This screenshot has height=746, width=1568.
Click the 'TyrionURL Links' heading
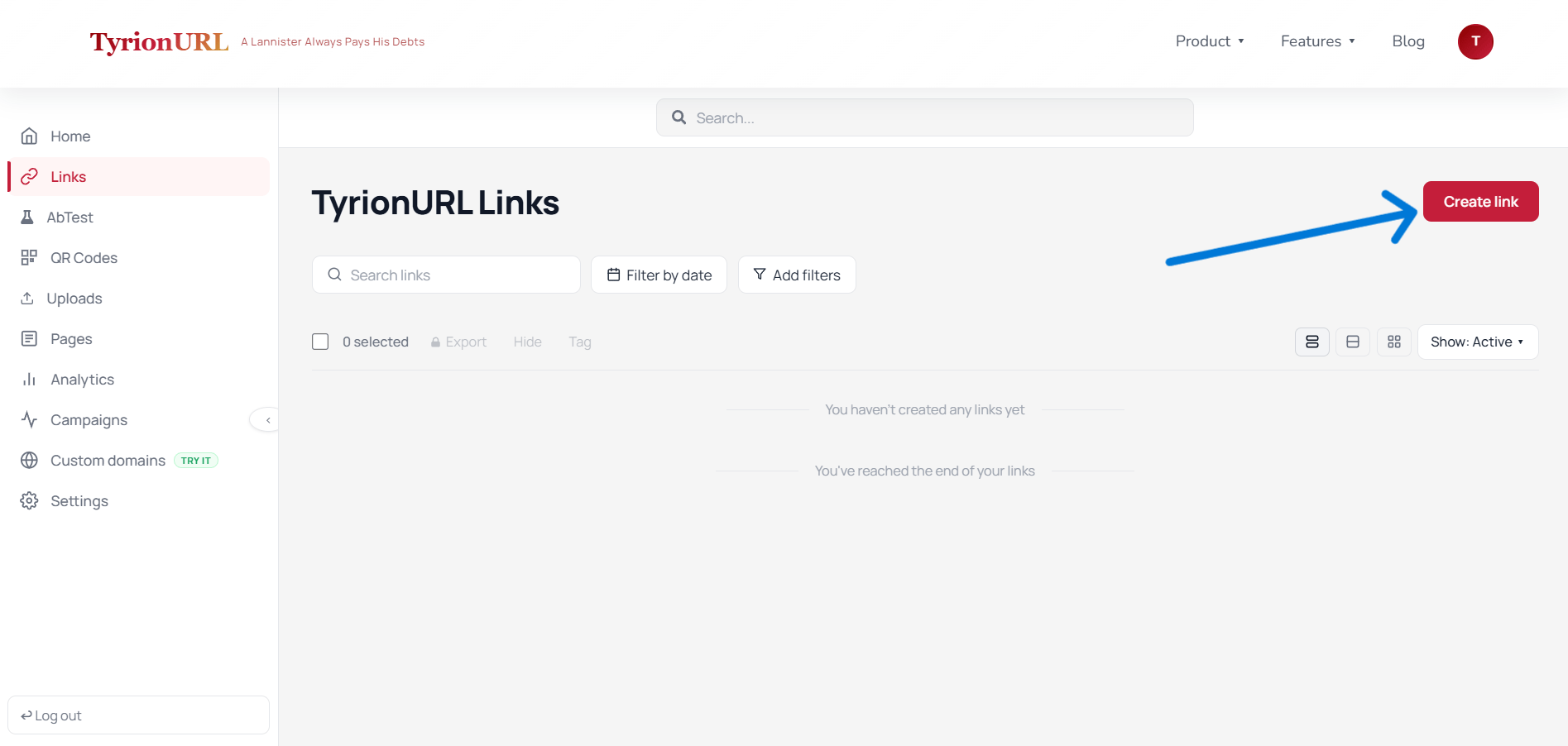435,203
